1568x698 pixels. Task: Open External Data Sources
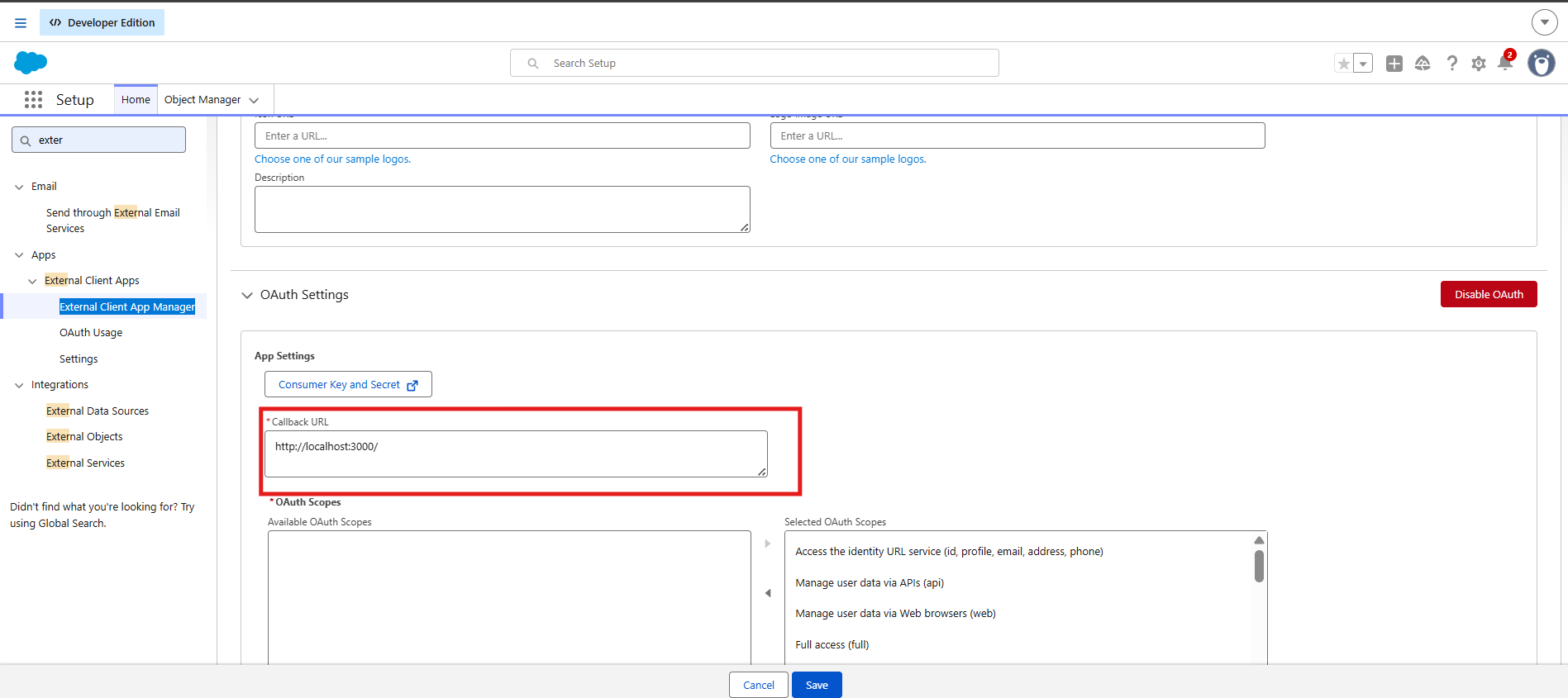(x=98, y=411)
